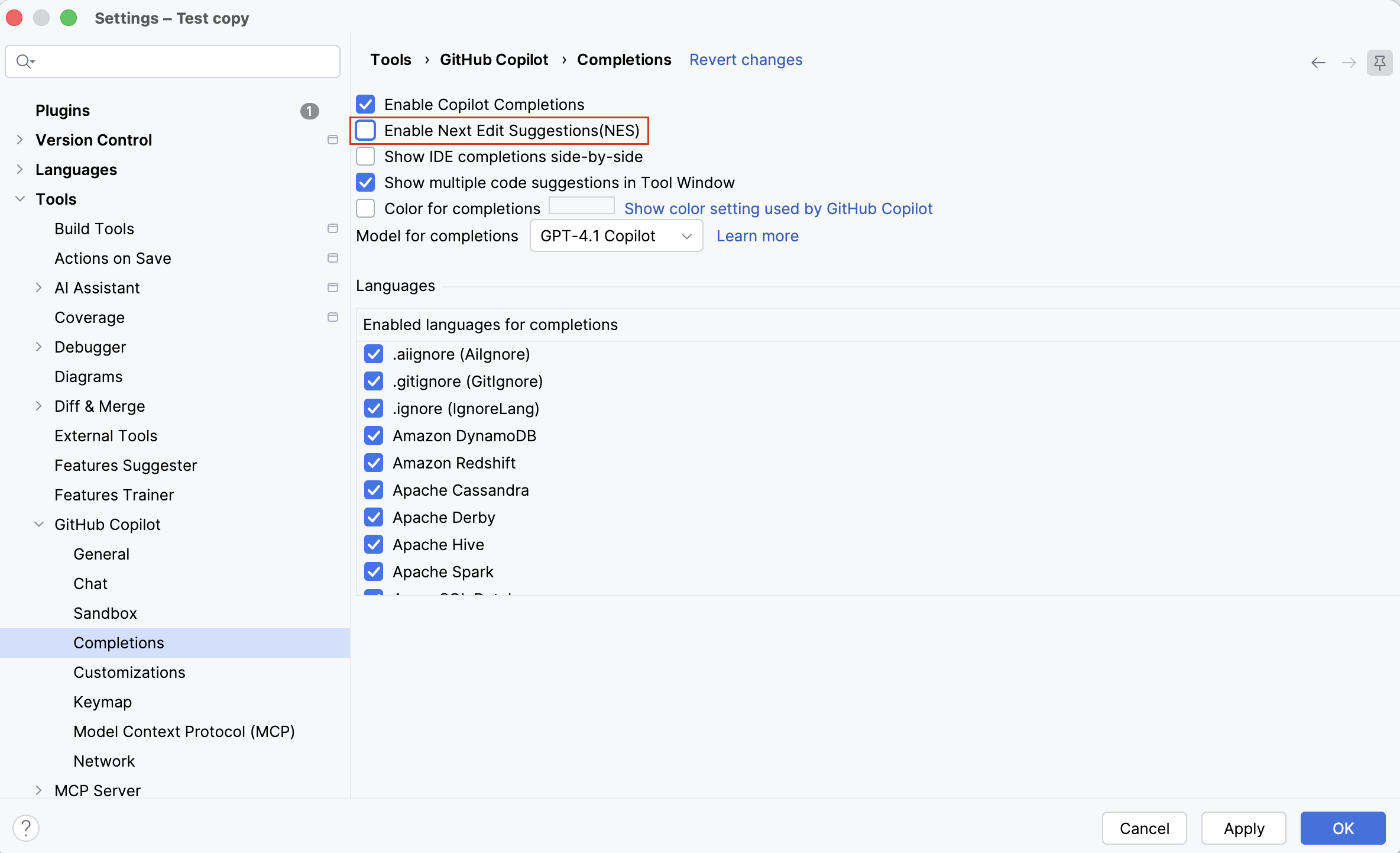The height and width of the screenshot is (853, 1400).
Task: Click Revert changes link
Action: [746, 59]
